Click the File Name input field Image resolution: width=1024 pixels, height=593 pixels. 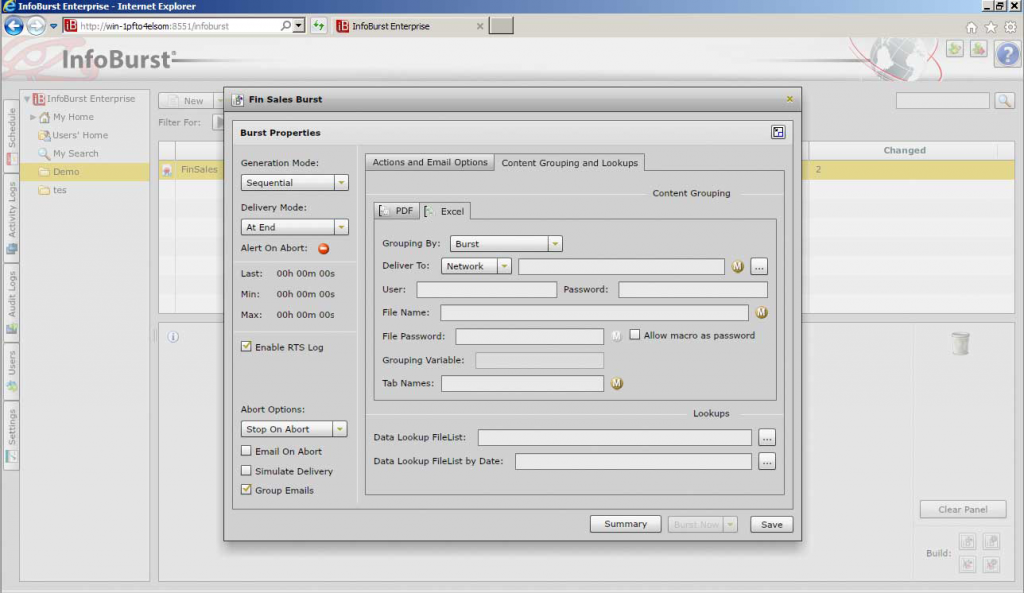594,313
